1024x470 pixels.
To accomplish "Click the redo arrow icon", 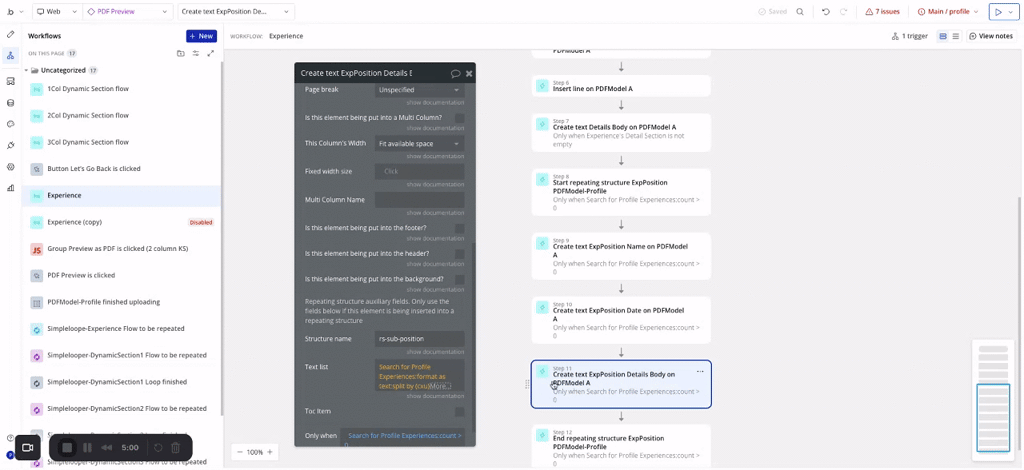I will [x=844, y=12].
